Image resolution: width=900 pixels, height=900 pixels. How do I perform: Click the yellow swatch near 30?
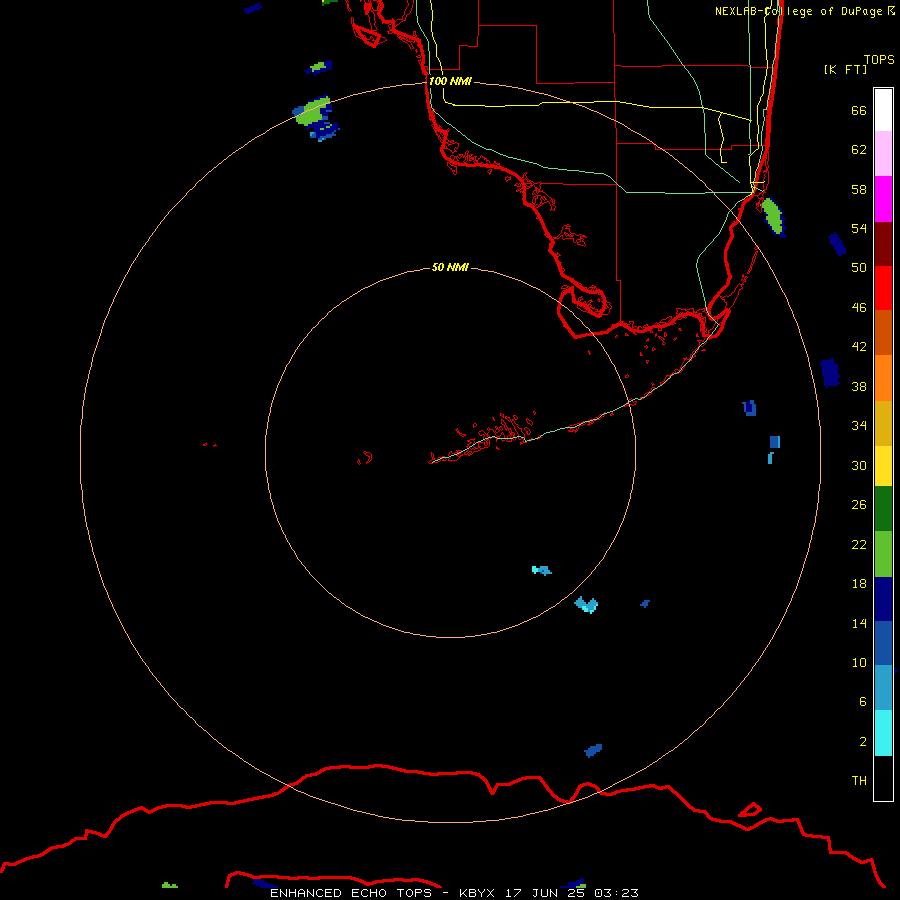883,466
